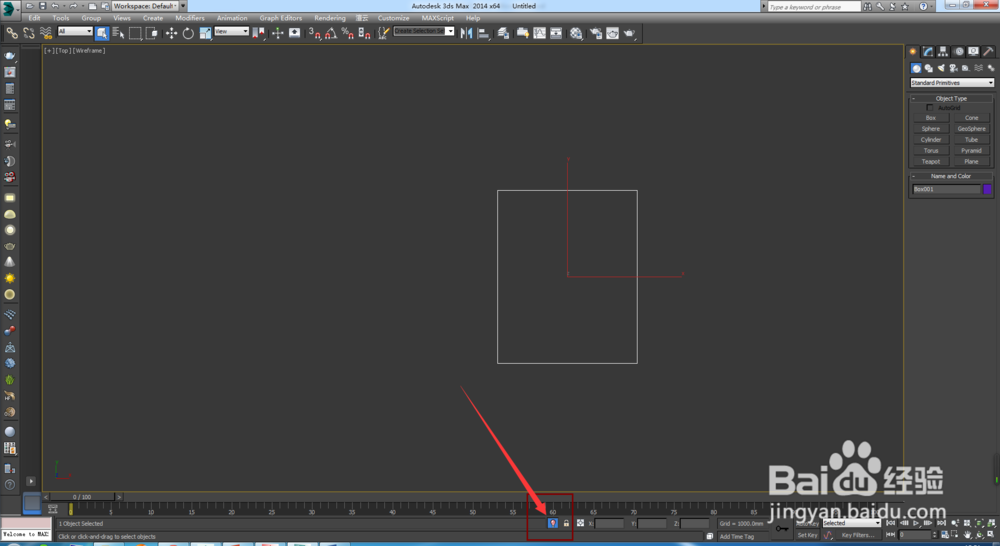Click the Align tool
Image resolution: width=1000 pixels, height=546 pixels.
click(x=483, y=33)
